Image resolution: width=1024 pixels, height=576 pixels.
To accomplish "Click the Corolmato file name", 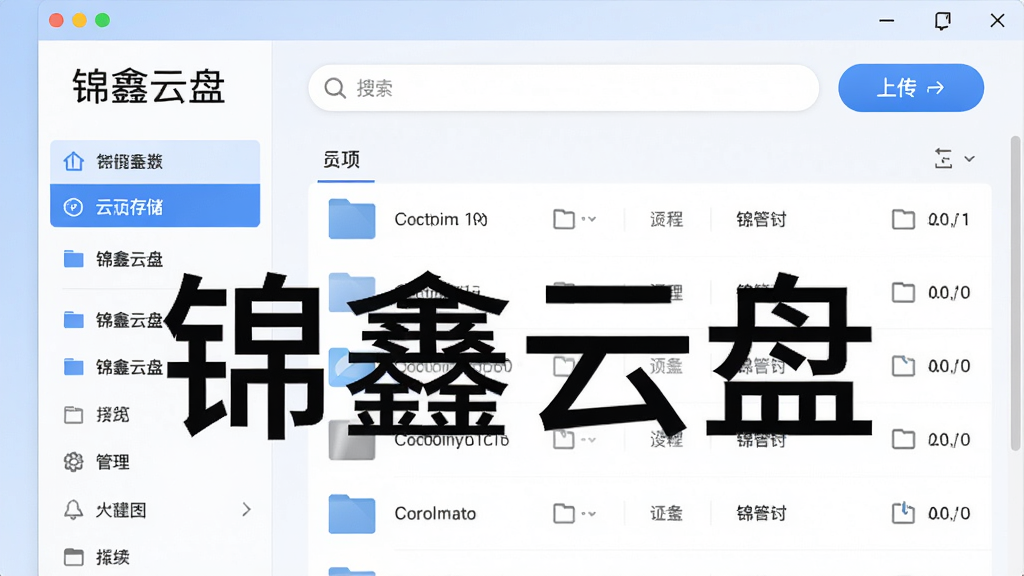I will coord(436,514).
